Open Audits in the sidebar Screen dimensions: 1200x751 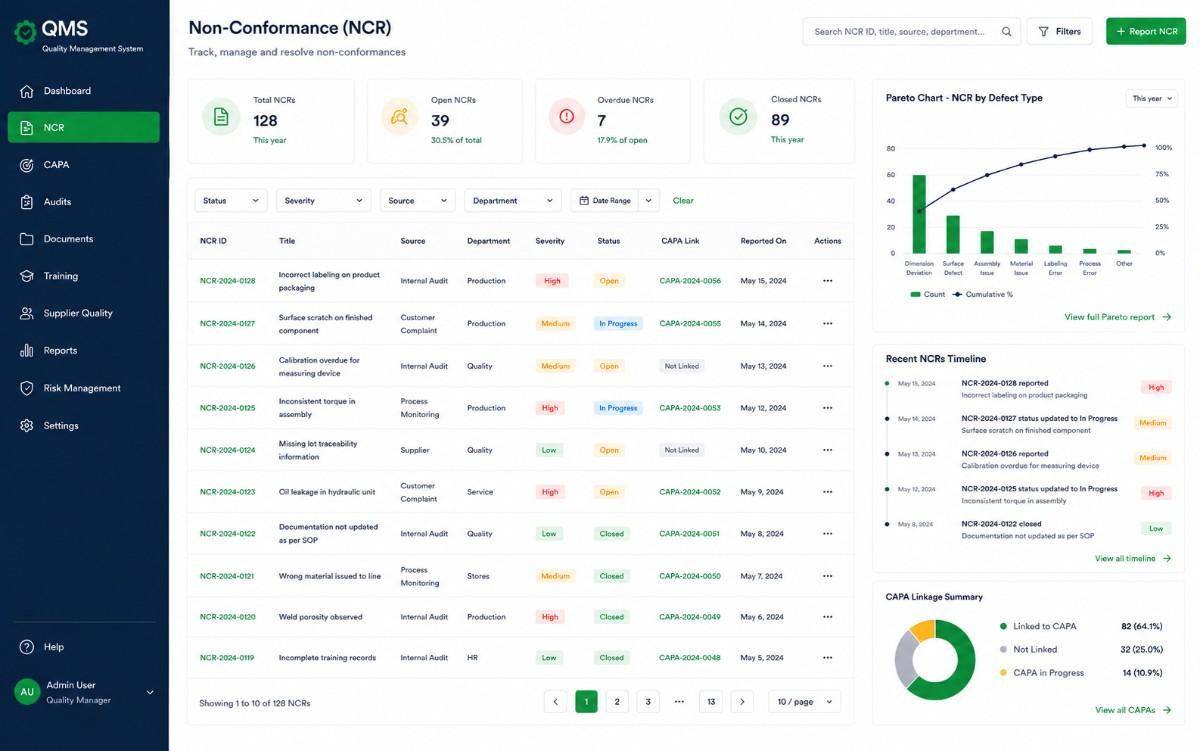coord(84,202)
